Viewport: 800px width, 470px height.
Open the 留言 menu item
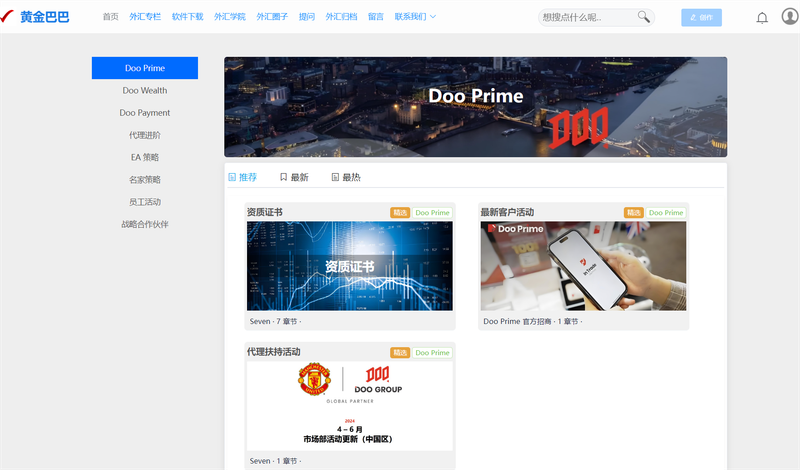pyautogui.click(x=376, y=17)
